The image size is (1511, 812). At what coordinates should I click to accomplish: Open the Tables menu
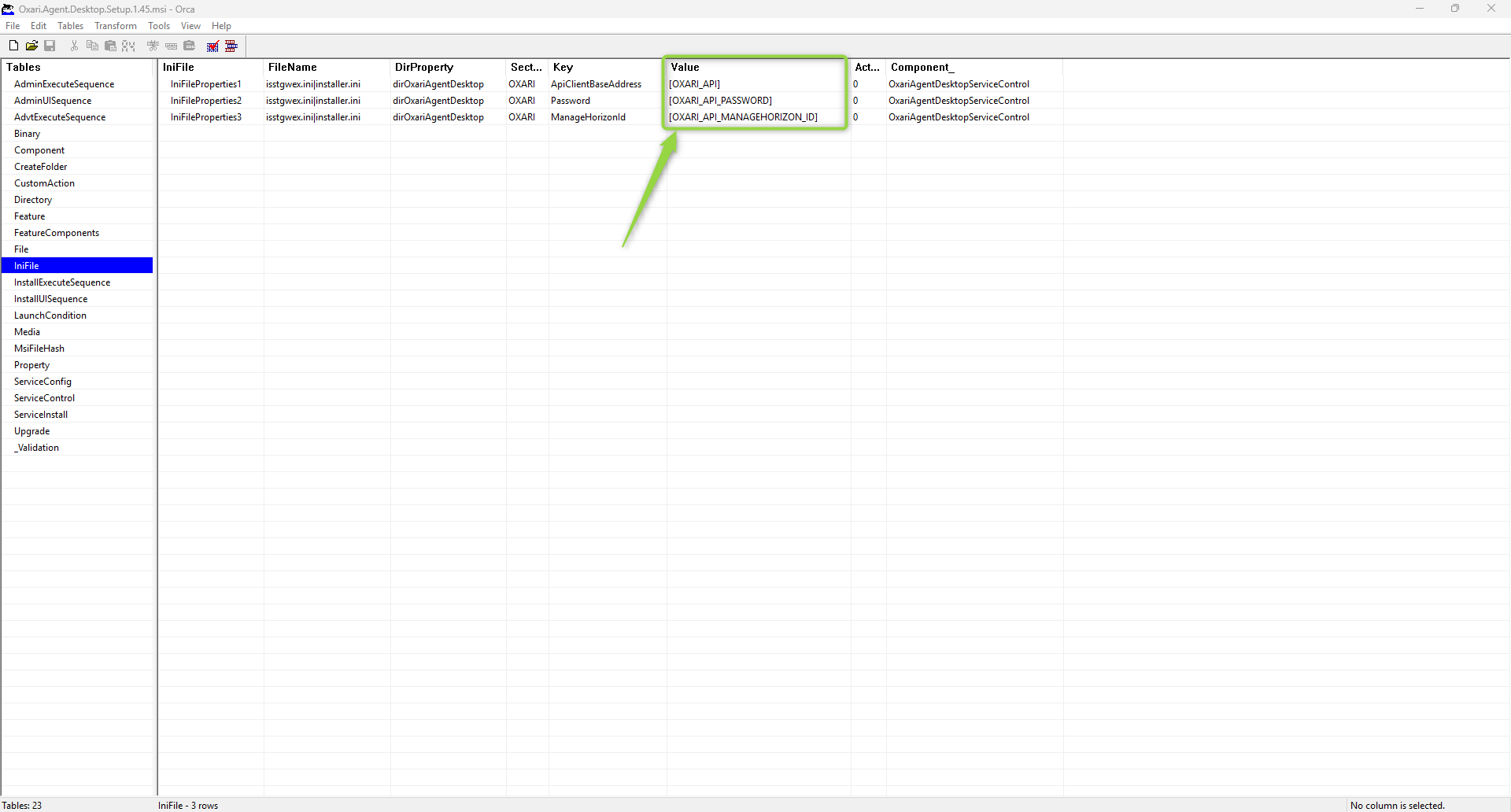click(71, 26)
